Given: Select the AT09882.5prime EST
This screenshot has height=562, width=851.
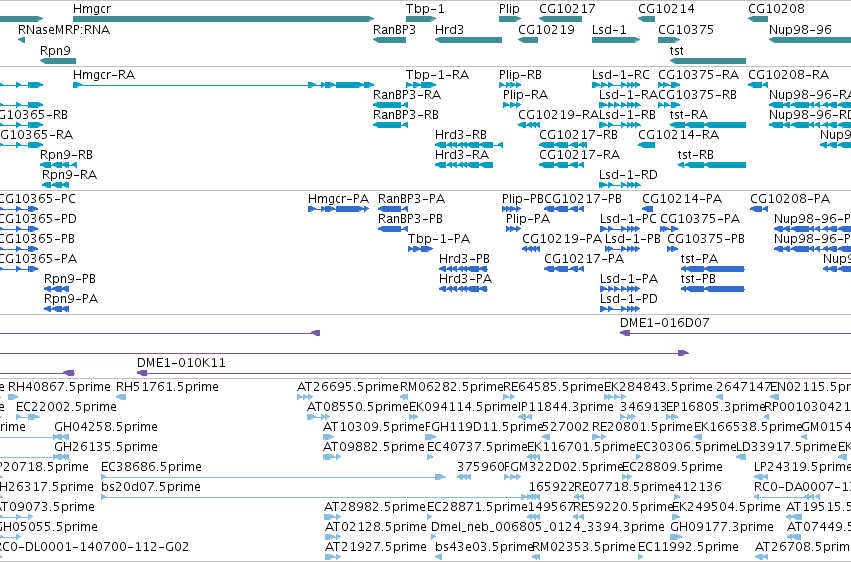Looking at the screenshot, I should (332, 457).
